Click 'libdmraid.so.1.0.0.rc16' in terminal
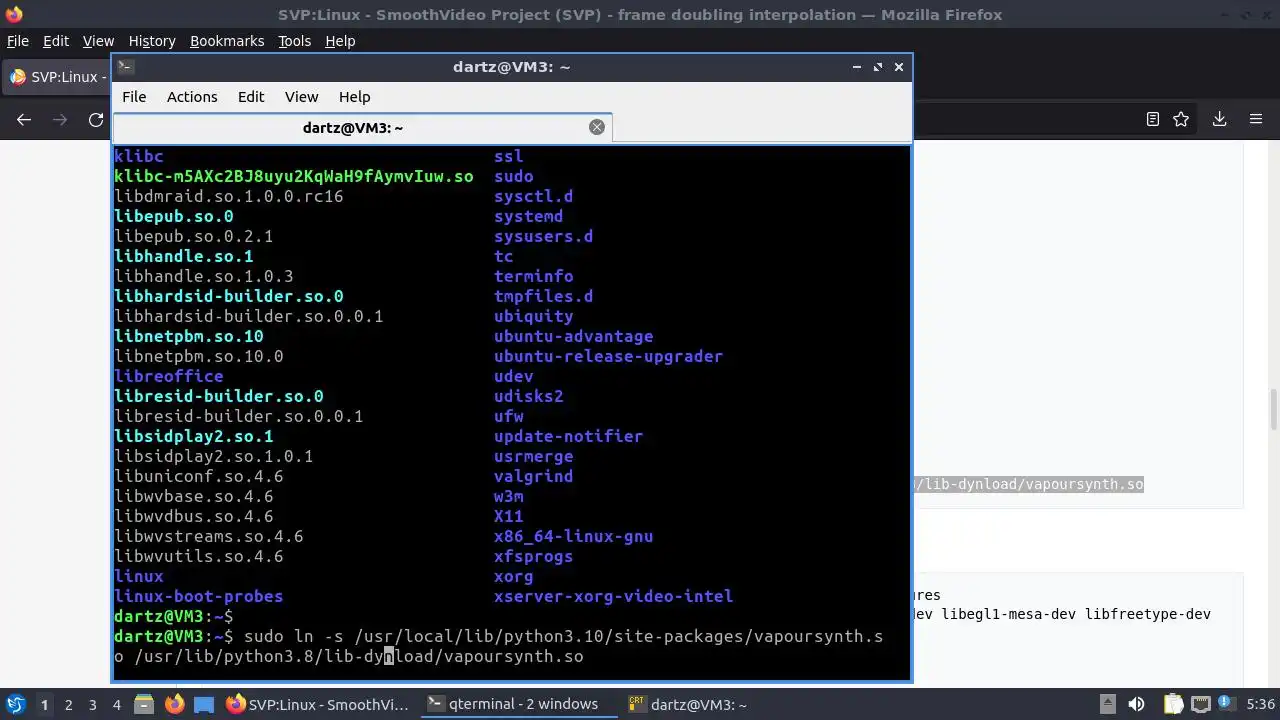1280x720 pixels. tap(229, 196)
